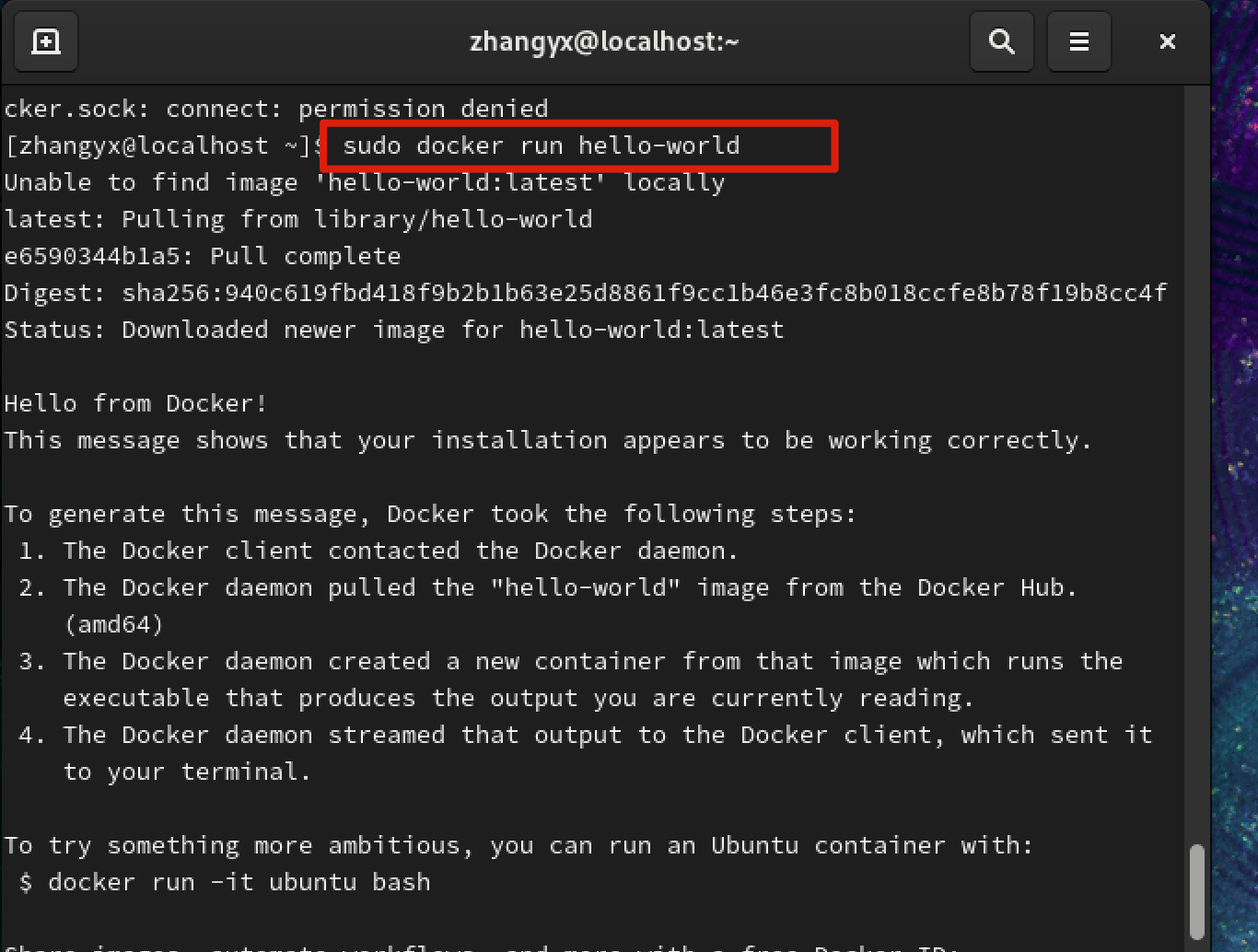The image size is (1258, 952).
Task: Click the 'sudo docker run hello-world' command text
Action: [542, 145]
